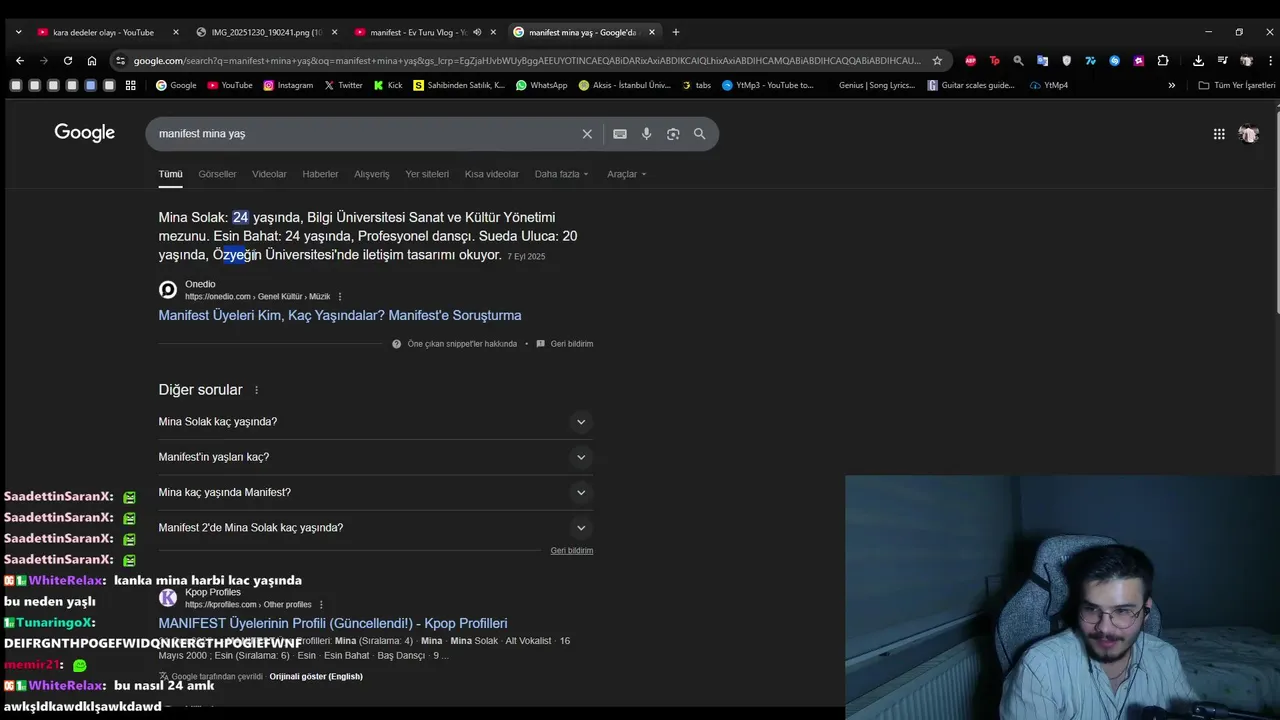Open the Diğer sorular options menu
The height and width of the screenshot is (720, 1280).
256,390
